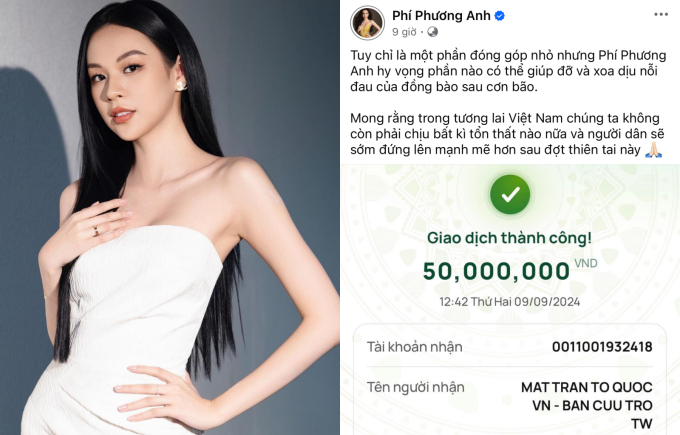This screenshot has width=680, height=435.
Task: Click the 9 giờ post timestamp
Action: pyautogui.click(x=404, y=32)
